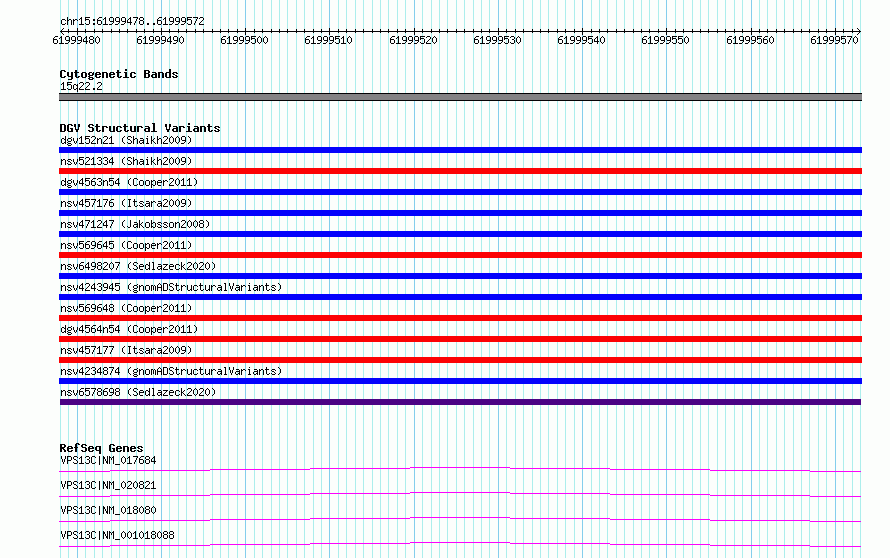Click the DGV Structural Variants track title
Viewport: 890px width, 558px height.
coord(140,128)
